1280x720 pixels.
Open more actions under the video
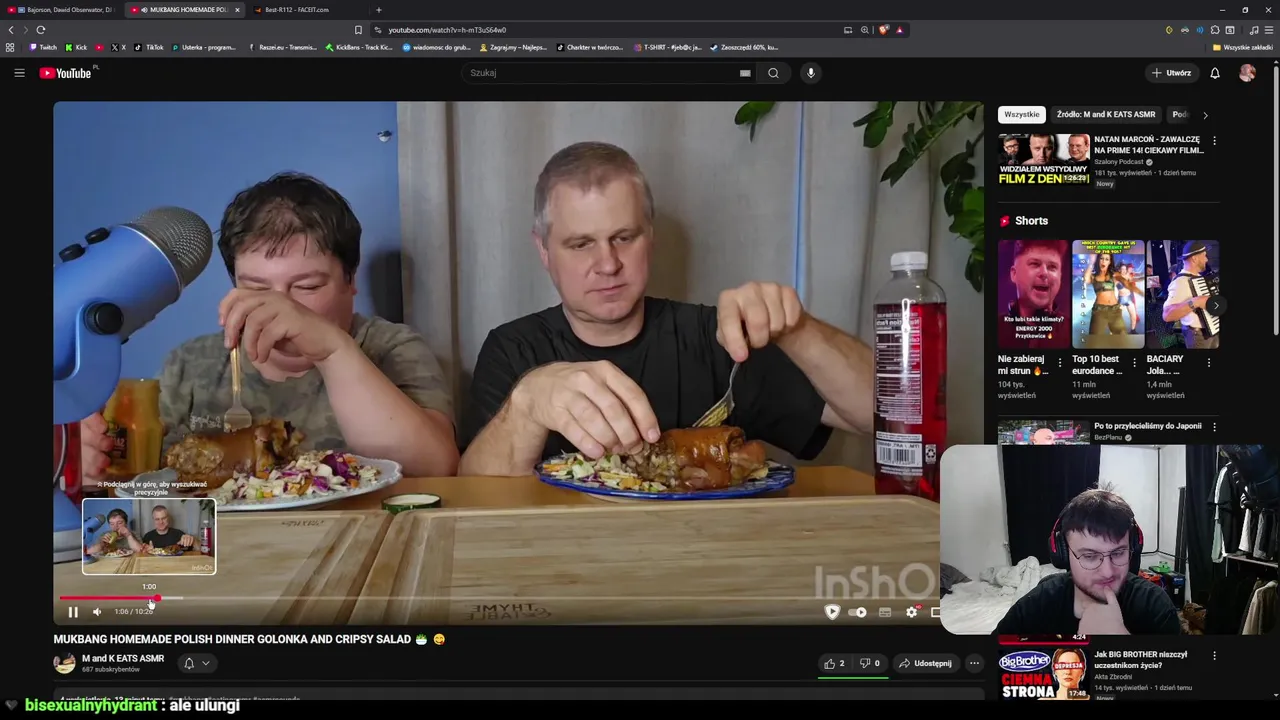click(x=974, y=663)
